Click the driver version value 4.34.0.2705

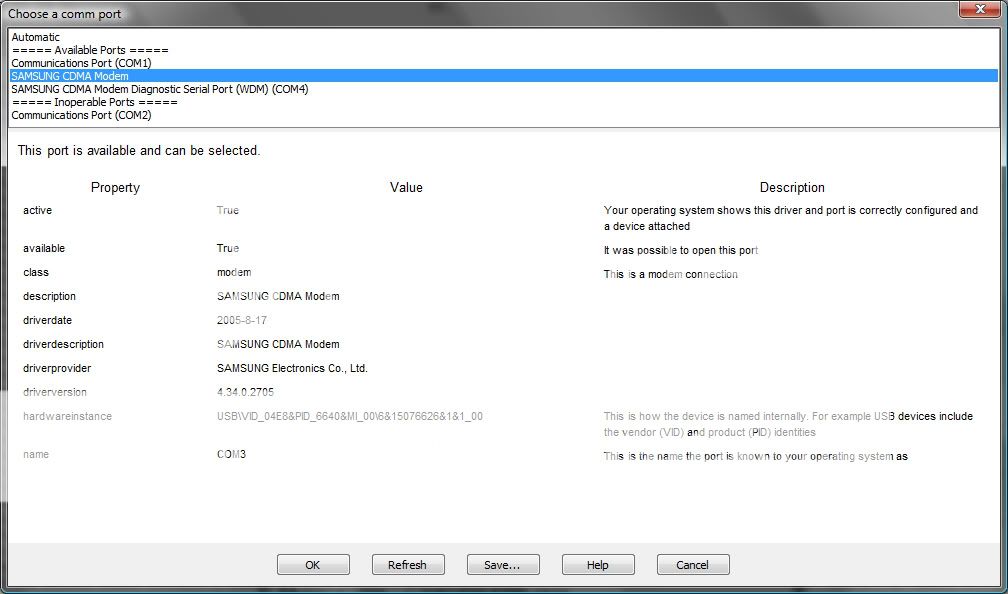tap(246, 392)
